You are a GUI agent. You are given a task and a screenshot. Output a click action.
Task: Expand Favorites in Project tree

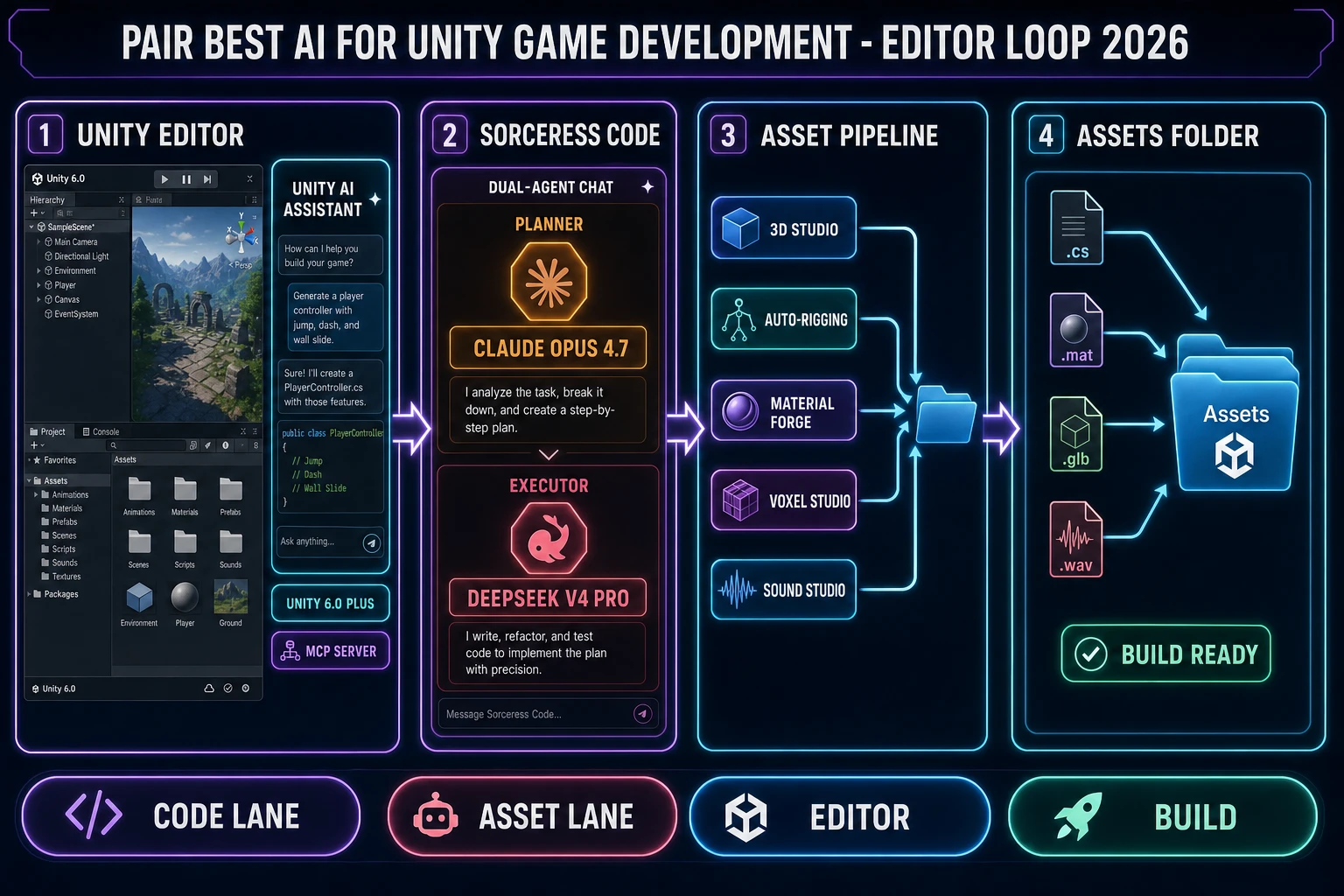click(x=30, y=460)
